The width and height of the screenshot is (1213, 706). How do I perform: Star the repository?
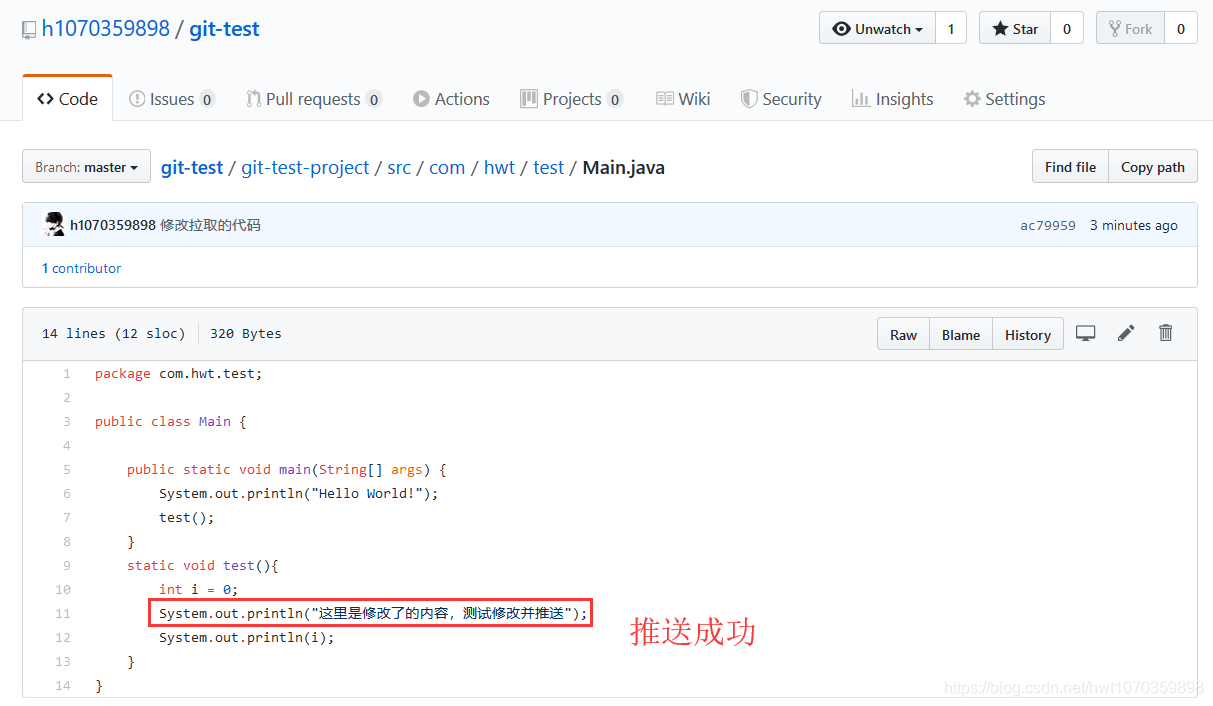coord(1015,29)
